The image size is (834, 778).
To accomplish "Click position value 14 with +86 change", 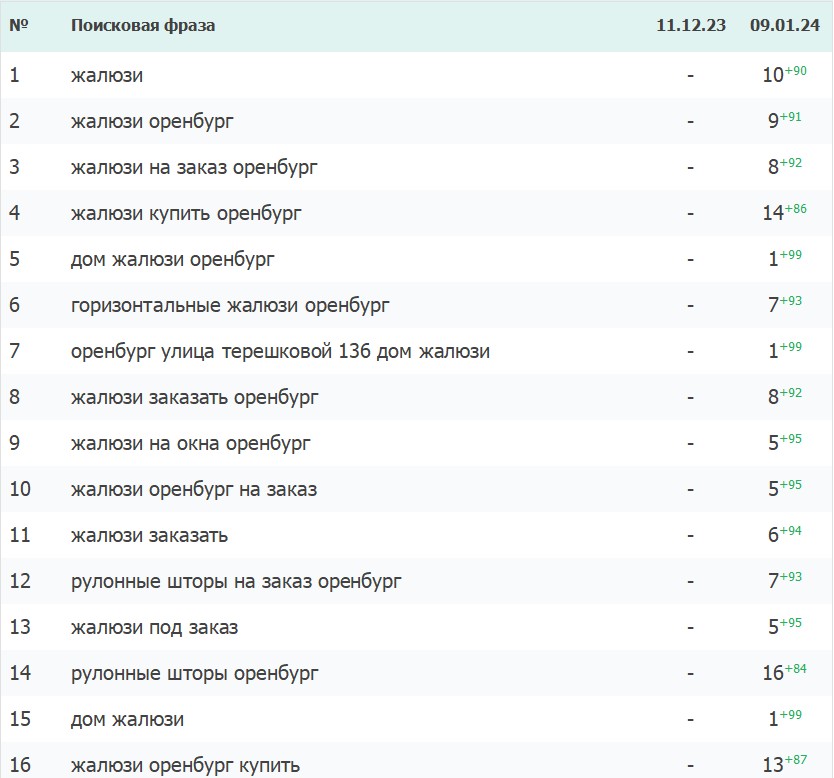I will tap(772, 213).
